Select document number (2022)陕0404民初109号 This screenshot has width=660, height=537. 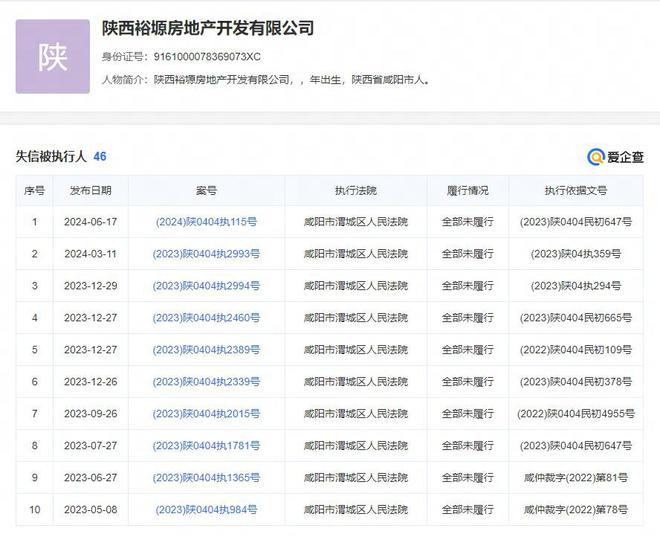click(x=576, y=350)
